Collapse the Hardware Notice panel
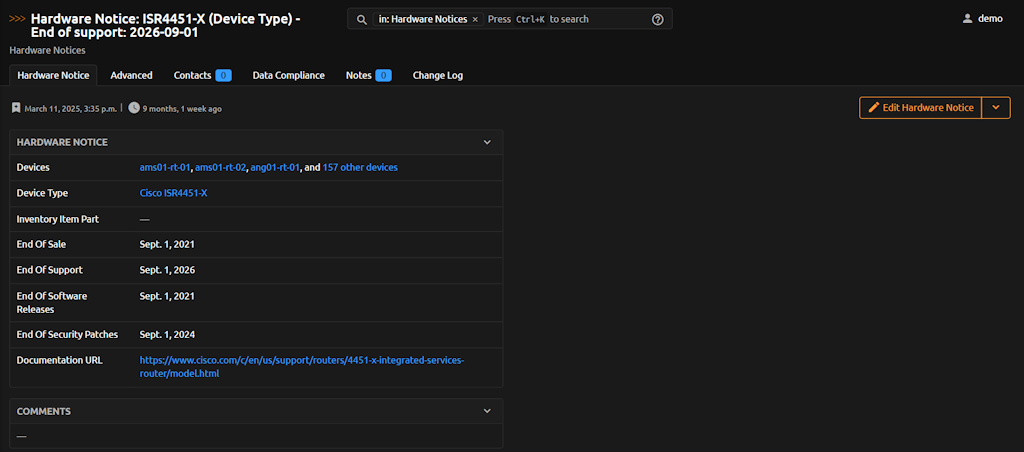 (487, 142)
